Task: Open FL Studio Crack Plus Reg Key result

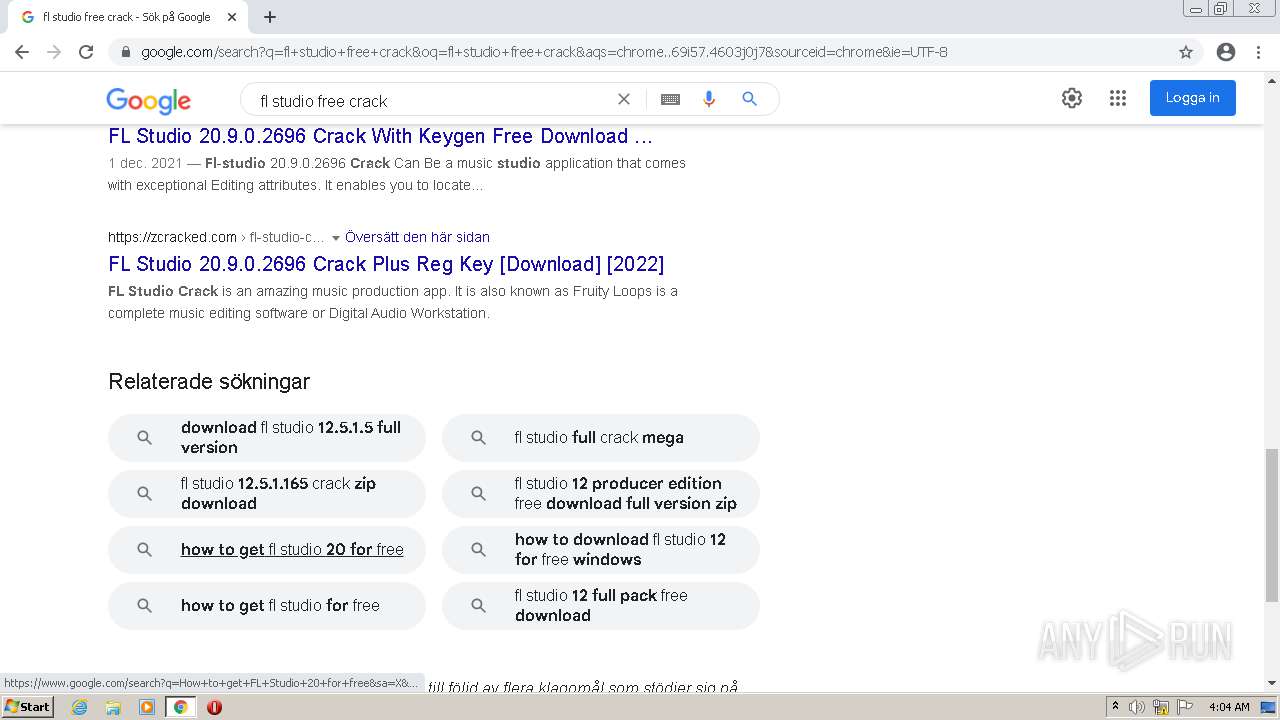Action: tap(386, 264)
